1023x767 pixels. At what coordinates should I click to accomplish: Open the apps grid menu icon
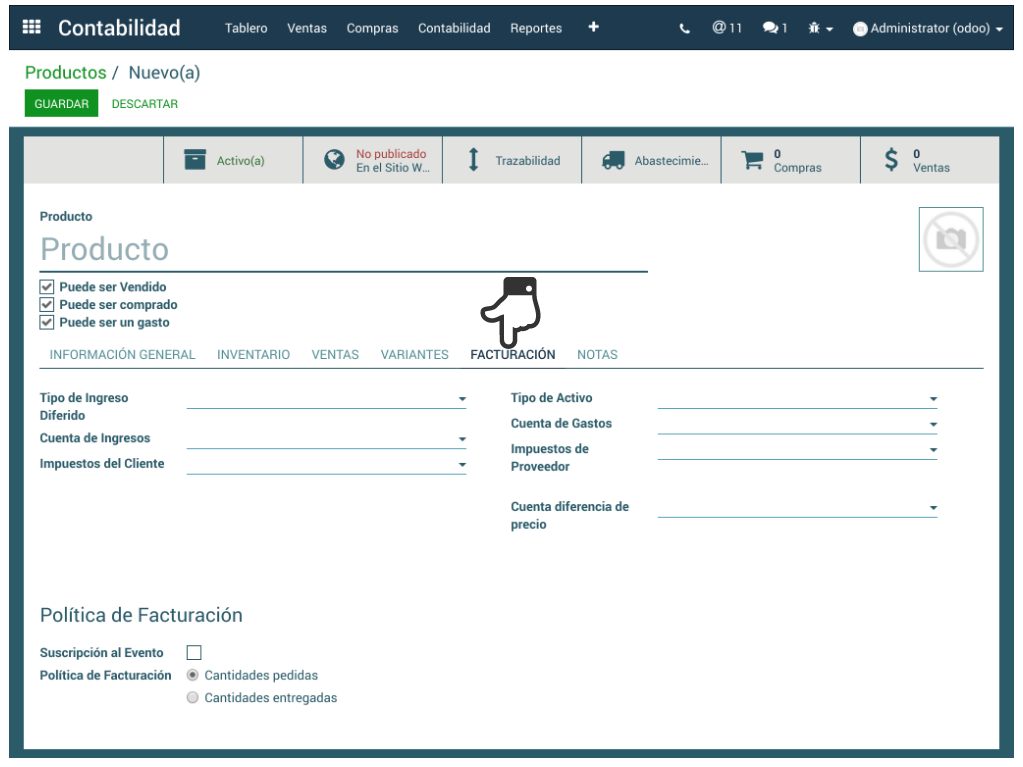(31, 28)
